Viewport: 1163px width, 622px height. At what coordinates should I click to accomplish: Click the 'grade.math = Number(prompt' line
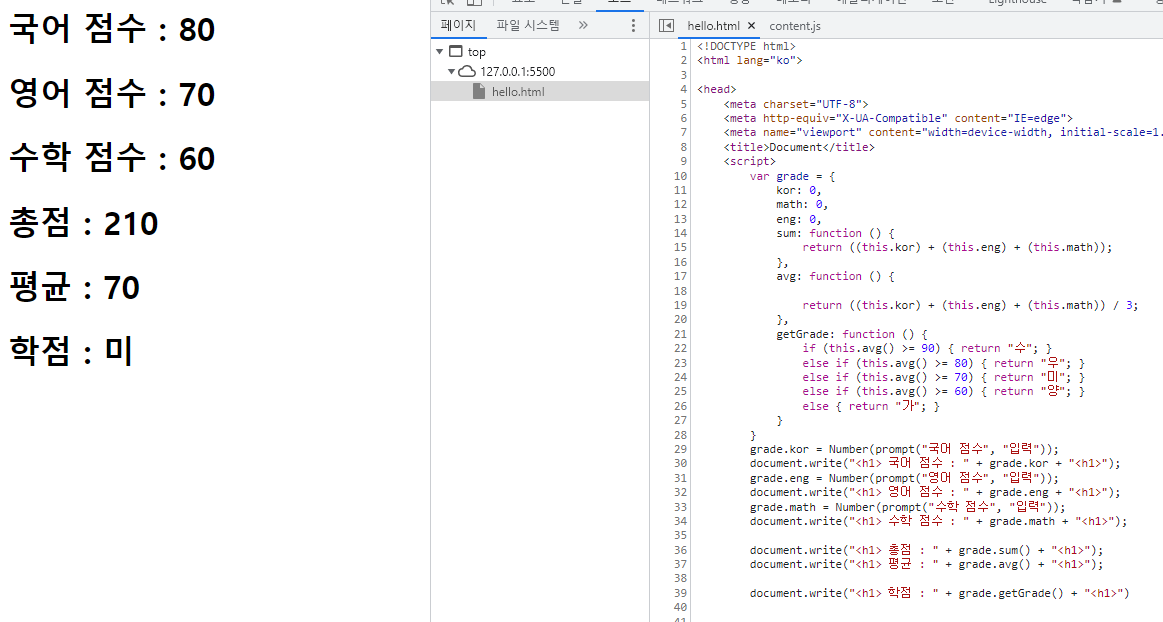click(907, 507)
